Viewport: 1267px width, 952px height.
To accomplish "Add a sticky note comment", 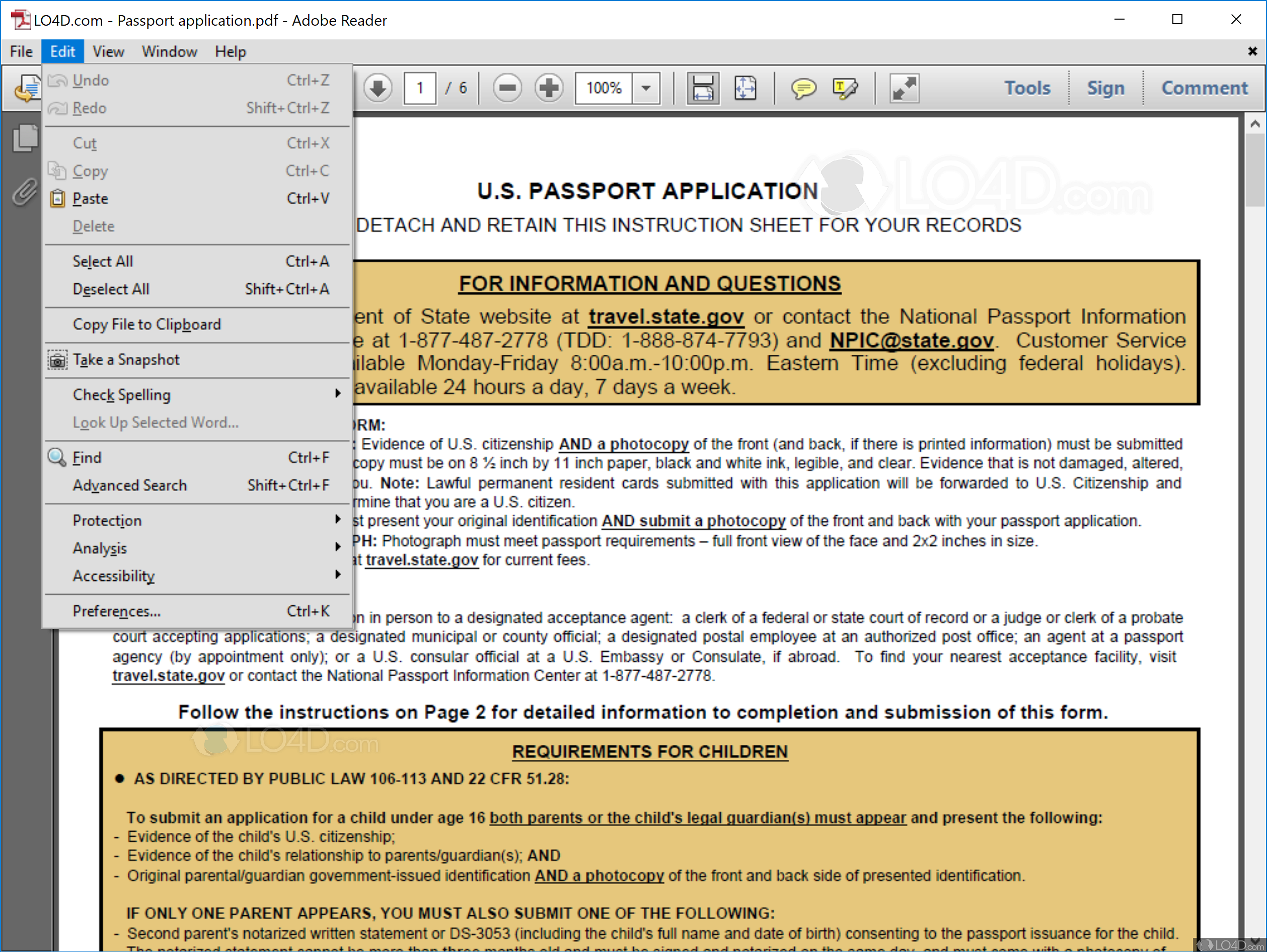I will pos(802,88).
